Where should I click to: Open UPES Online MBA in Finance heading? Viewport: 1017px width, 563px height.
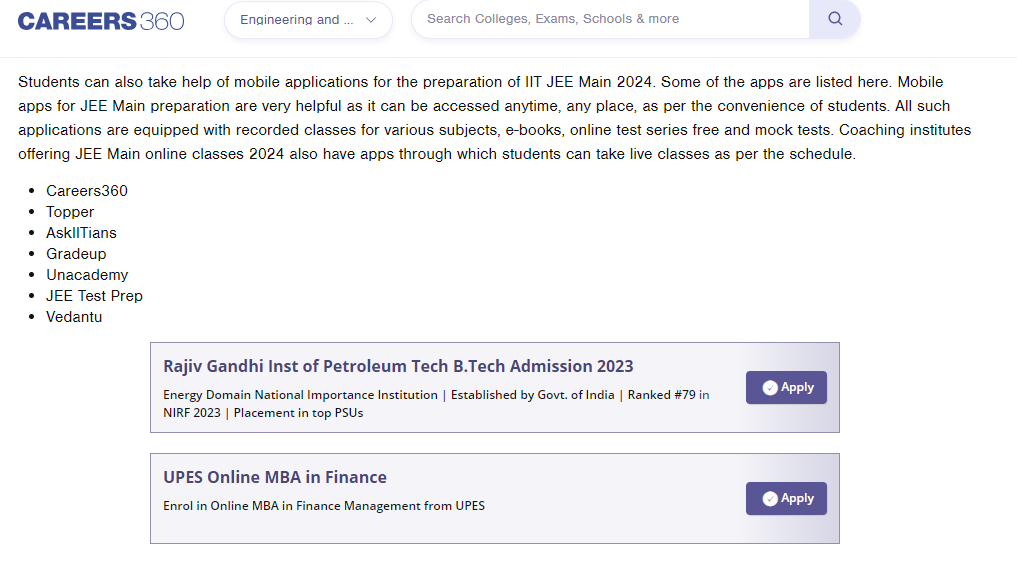pos(275,477)
